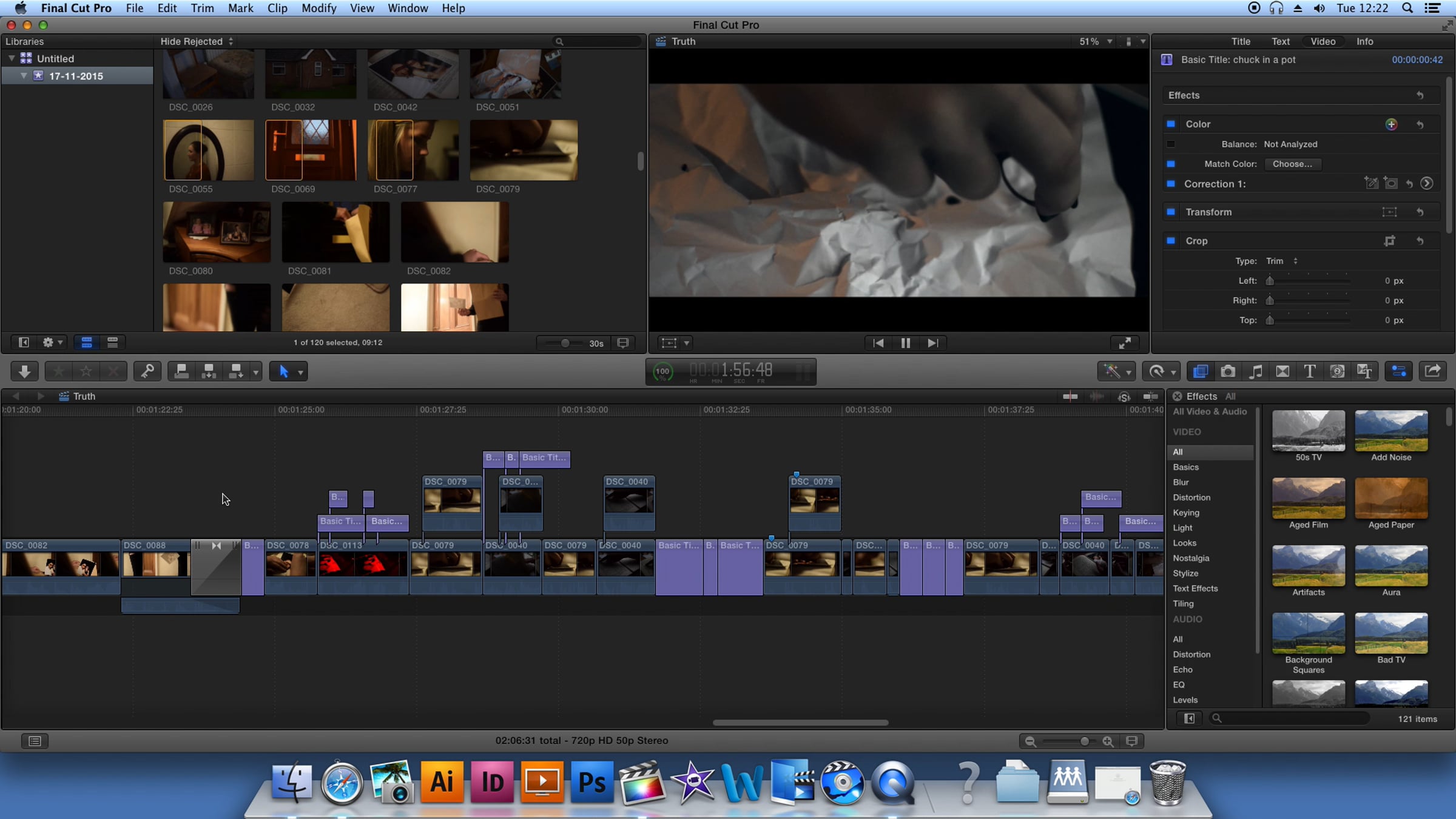Open the Trim menu
Viewport: 1456px width, 819px height.
pyautogui.click(x=202, y=8)
